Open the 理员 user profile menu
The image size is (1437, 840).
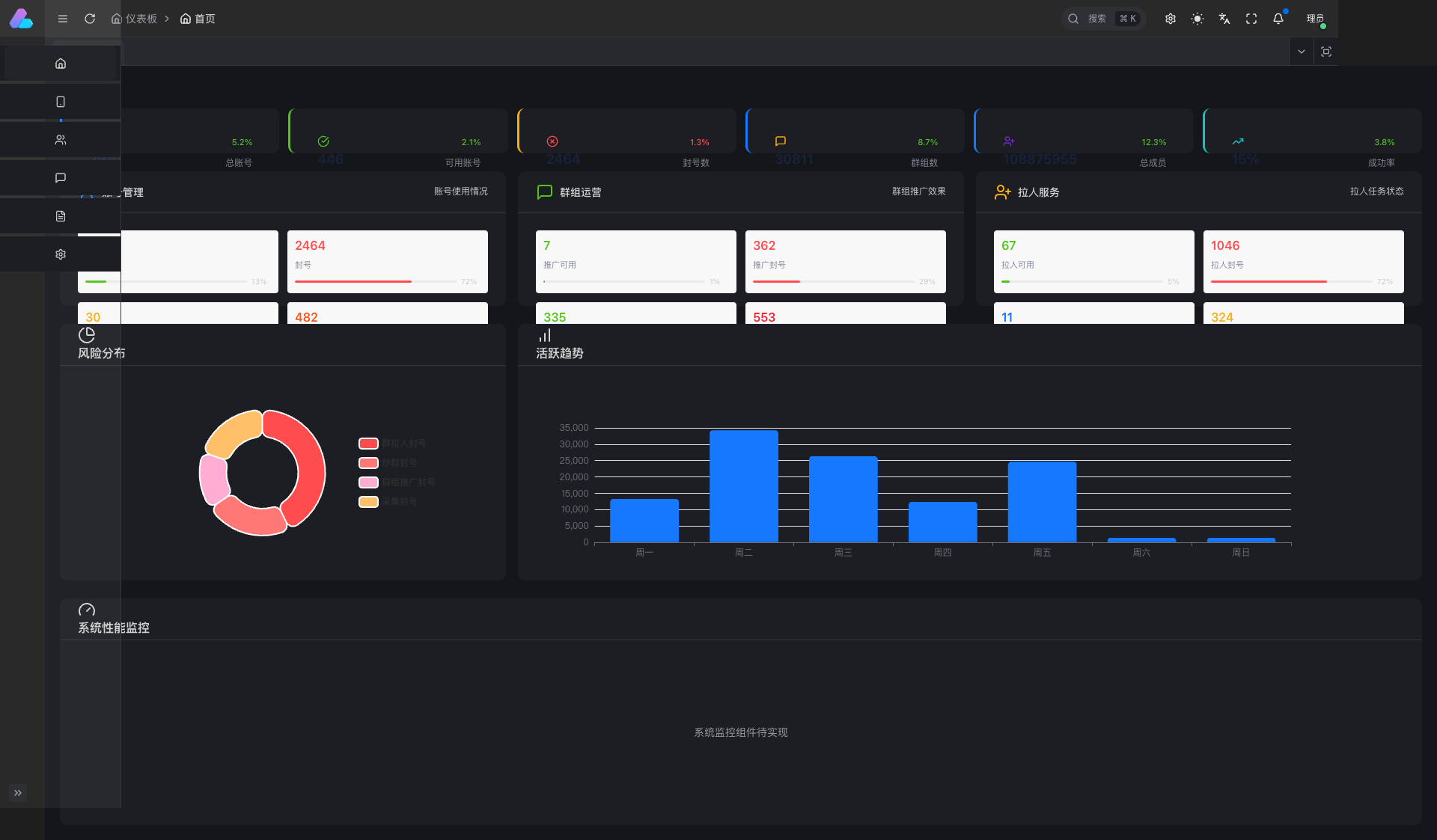point(1315,19)
